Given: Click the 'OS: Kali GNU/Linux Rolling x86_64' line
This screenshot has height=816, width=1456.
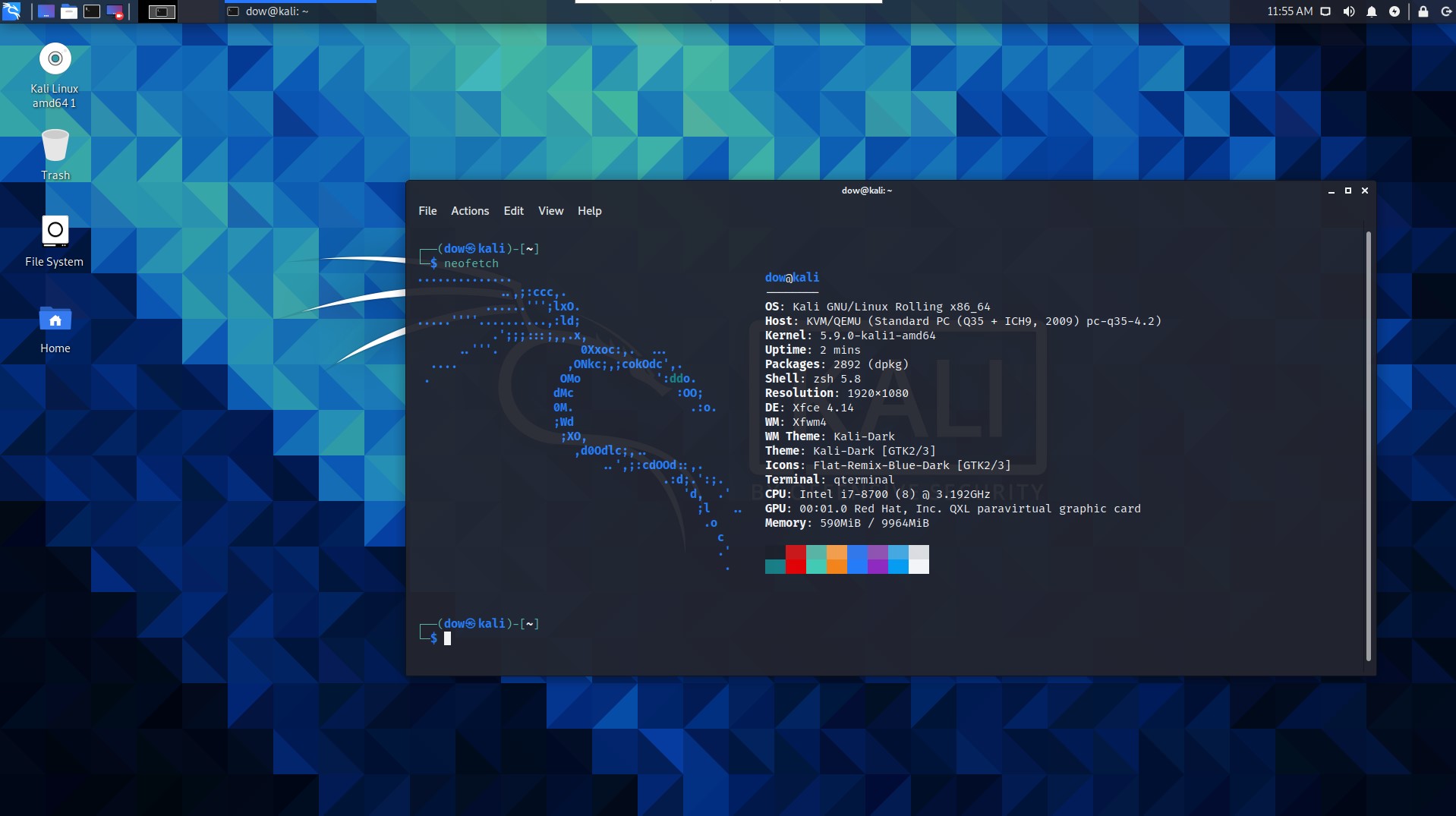Looking at the screenshot, I should pos(878,307).
